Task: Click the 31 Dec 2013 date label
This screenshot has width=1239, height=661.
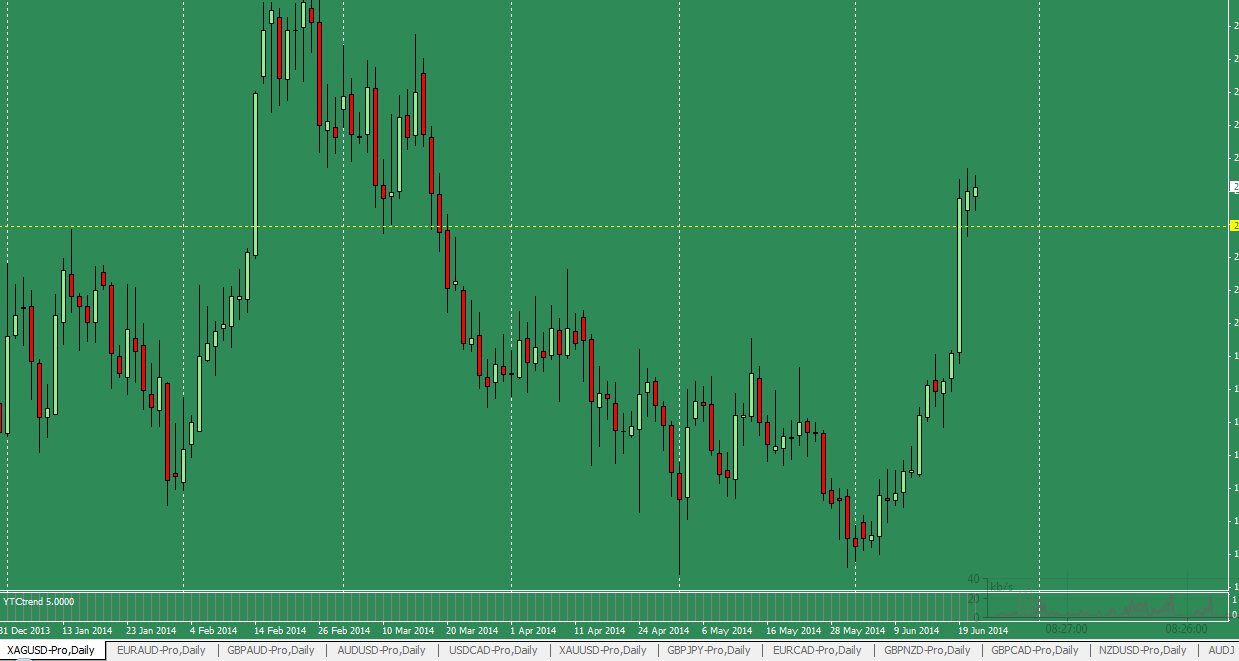Action: [x=24, y=631]
